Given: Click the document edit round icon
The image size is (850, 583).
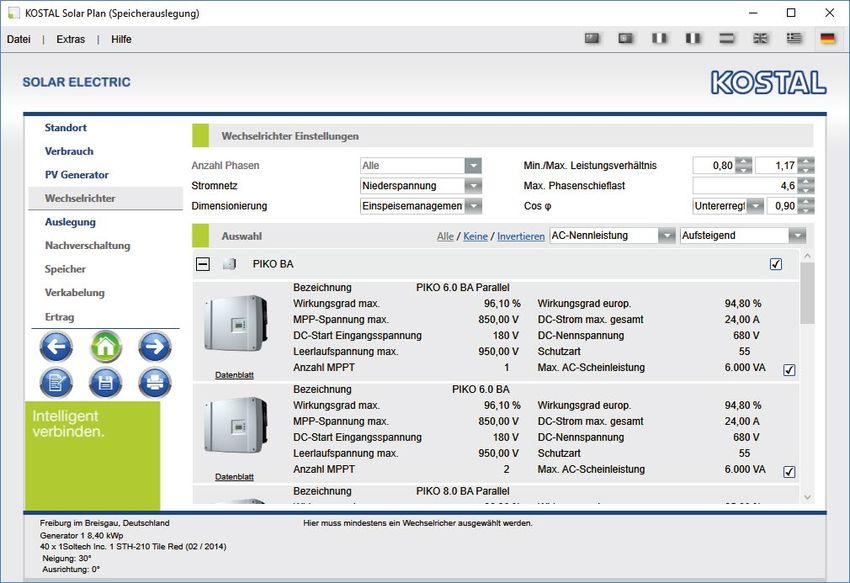Looking at the screenshot, I should pyautogui.click(x=56, y=383).
